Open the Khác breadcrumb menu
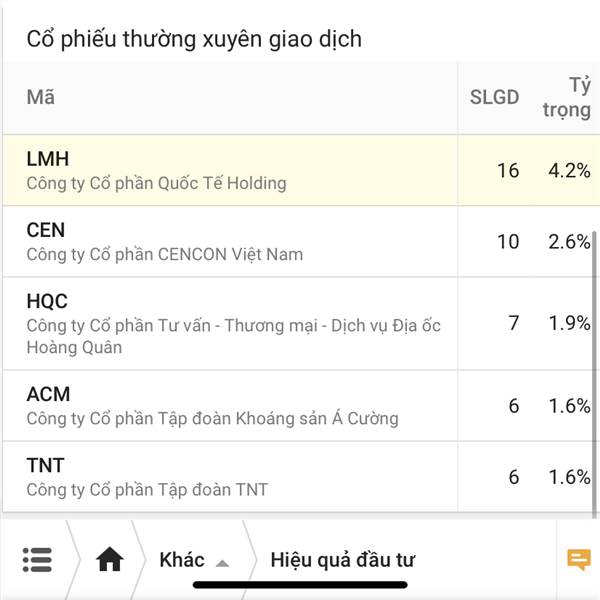 pyautogui.click(x=182, y=560)
